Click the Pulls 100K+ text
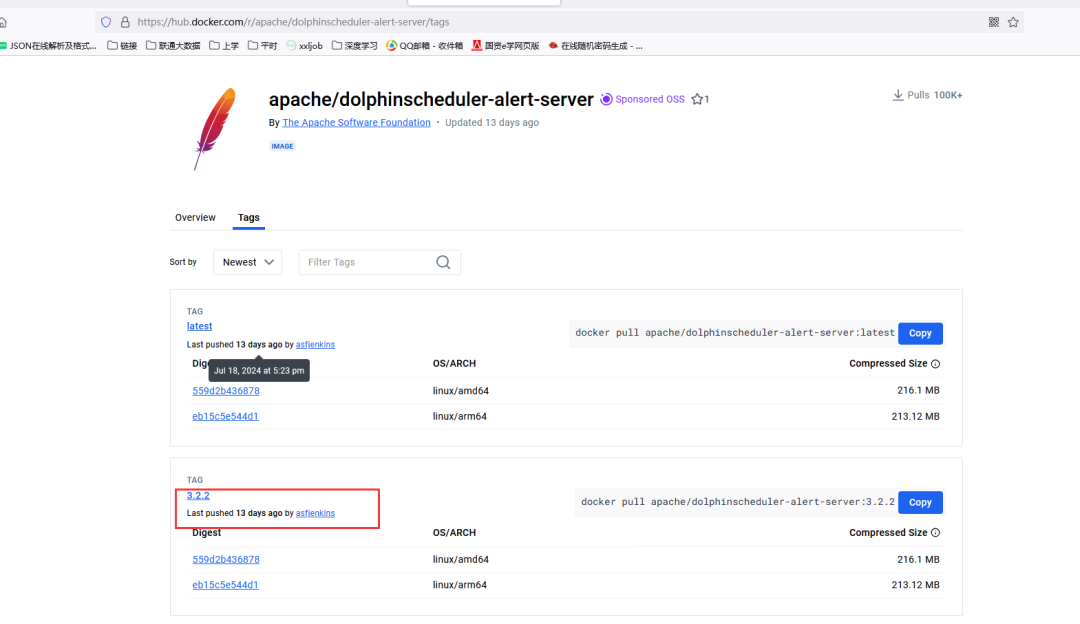 tap(935, 95)
